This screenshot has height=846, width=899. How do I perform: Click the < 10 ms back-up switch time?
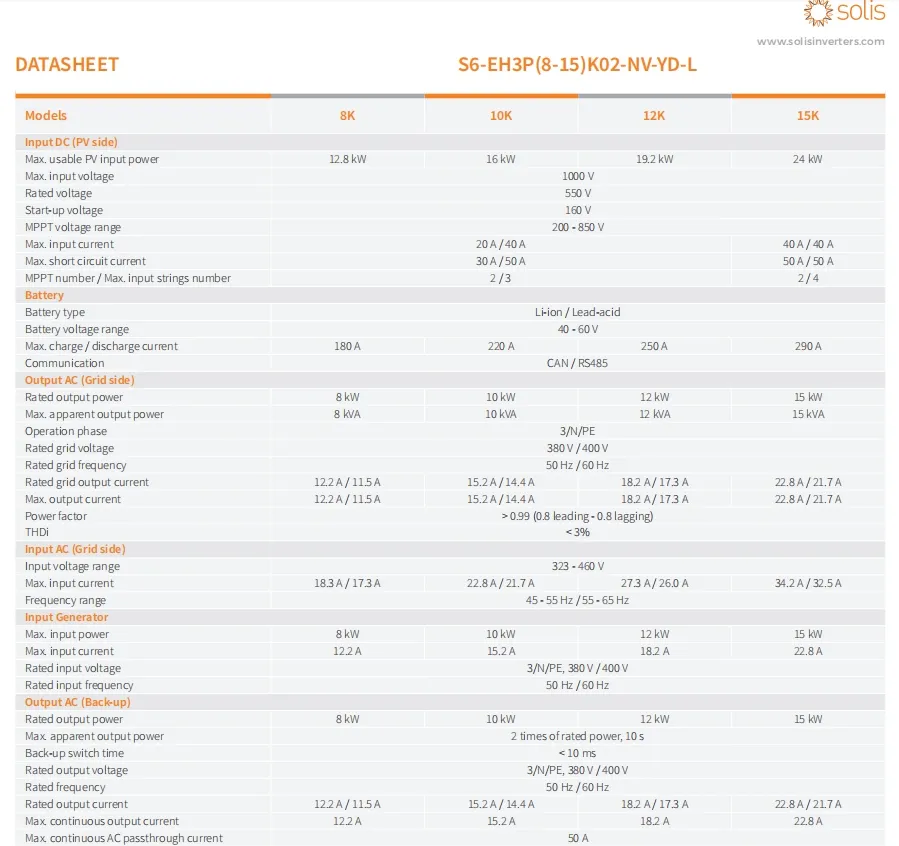[x=577, y=753]
